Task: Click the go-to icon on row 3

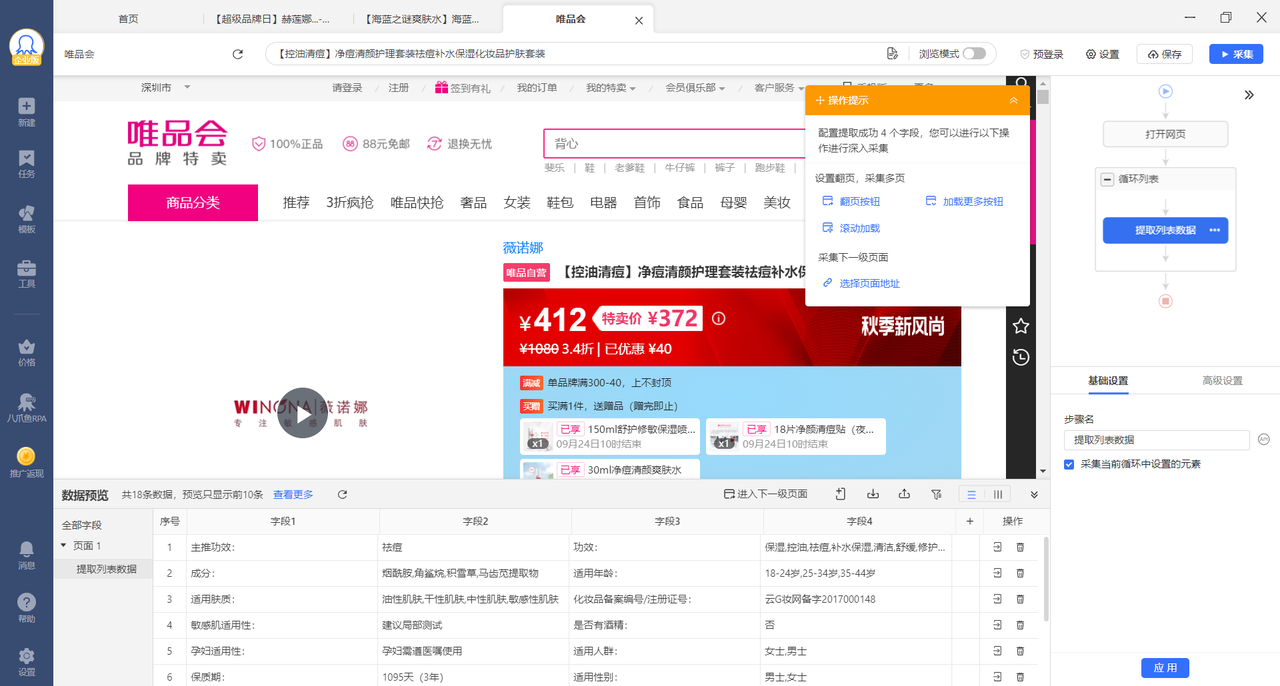Action: [x=997, y=599]
